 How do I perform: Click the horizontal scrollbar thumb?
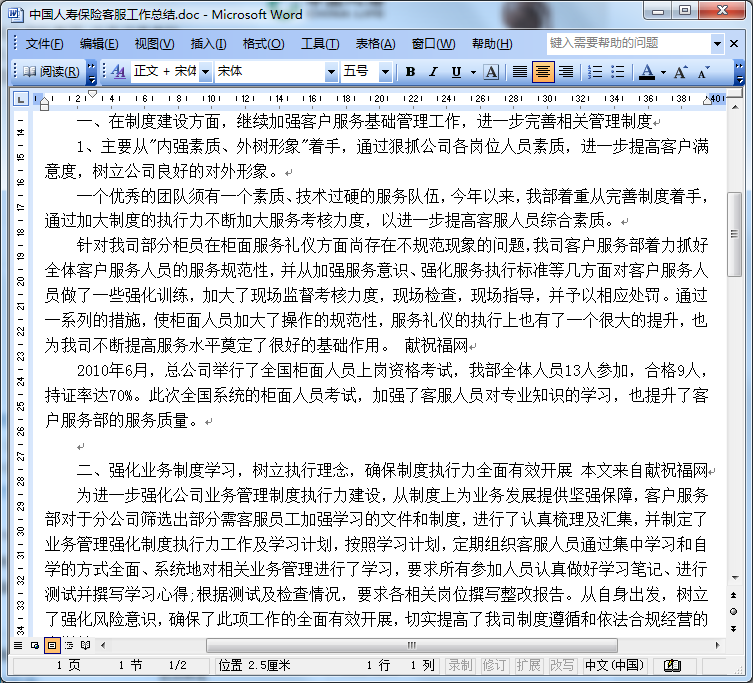(412, 645)
